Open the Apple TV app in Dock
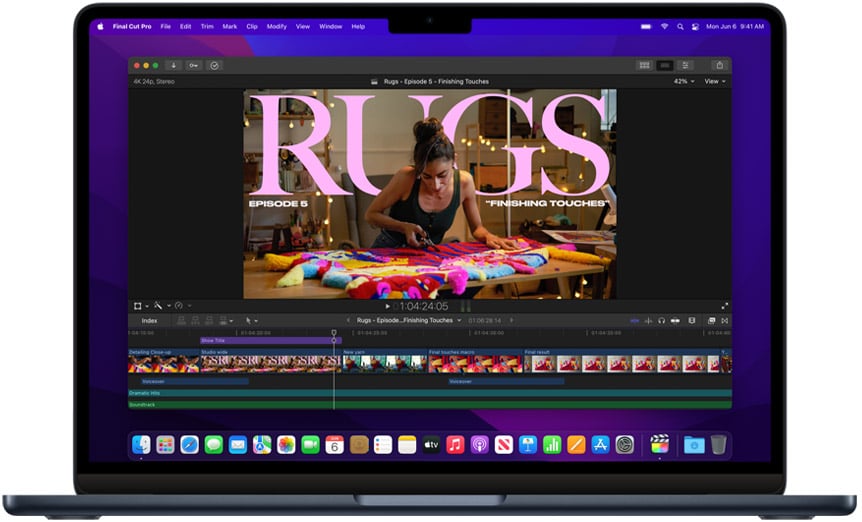The width and height of the screenshot is (862, 522). [431, 445]
